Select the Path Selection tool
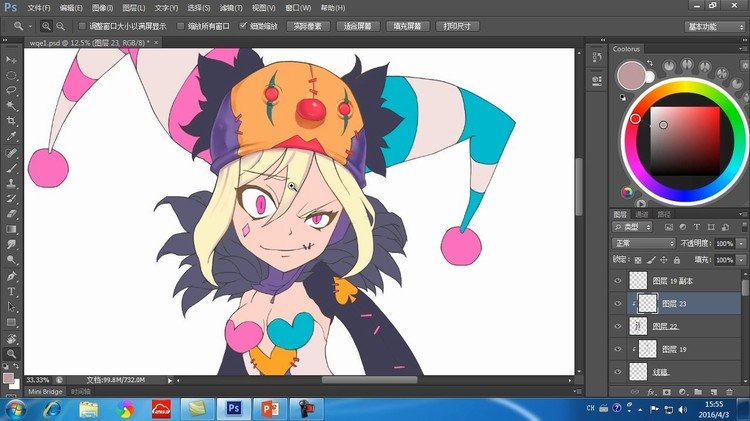The image size is (750, 421). click(x=11, y=307)
